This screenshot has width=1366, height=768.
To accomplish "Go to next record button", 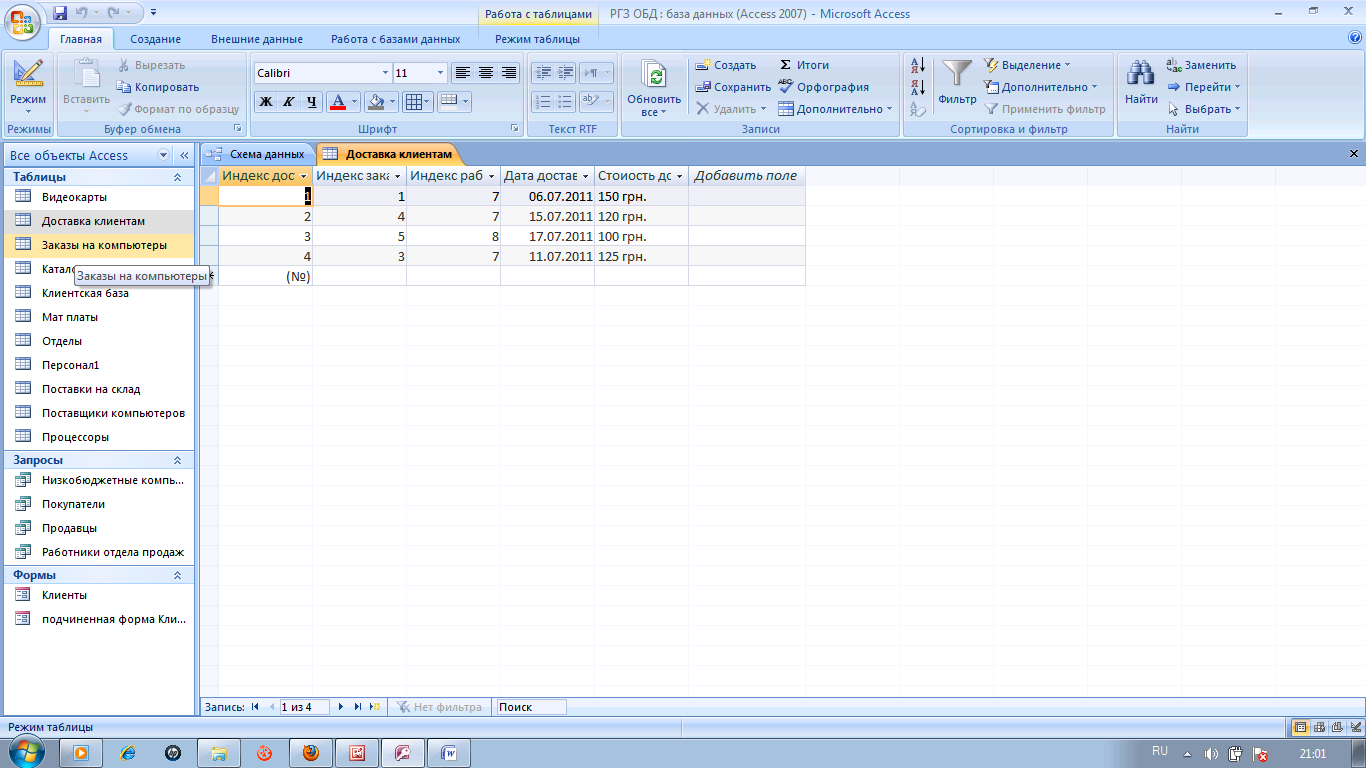I will (x=341, y=707).
